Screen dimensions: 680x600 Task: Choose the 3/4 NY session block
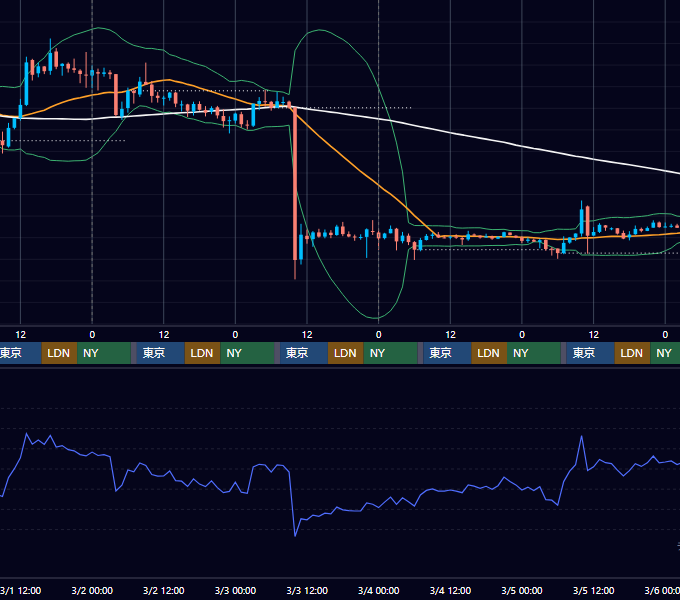pos(534,353)
